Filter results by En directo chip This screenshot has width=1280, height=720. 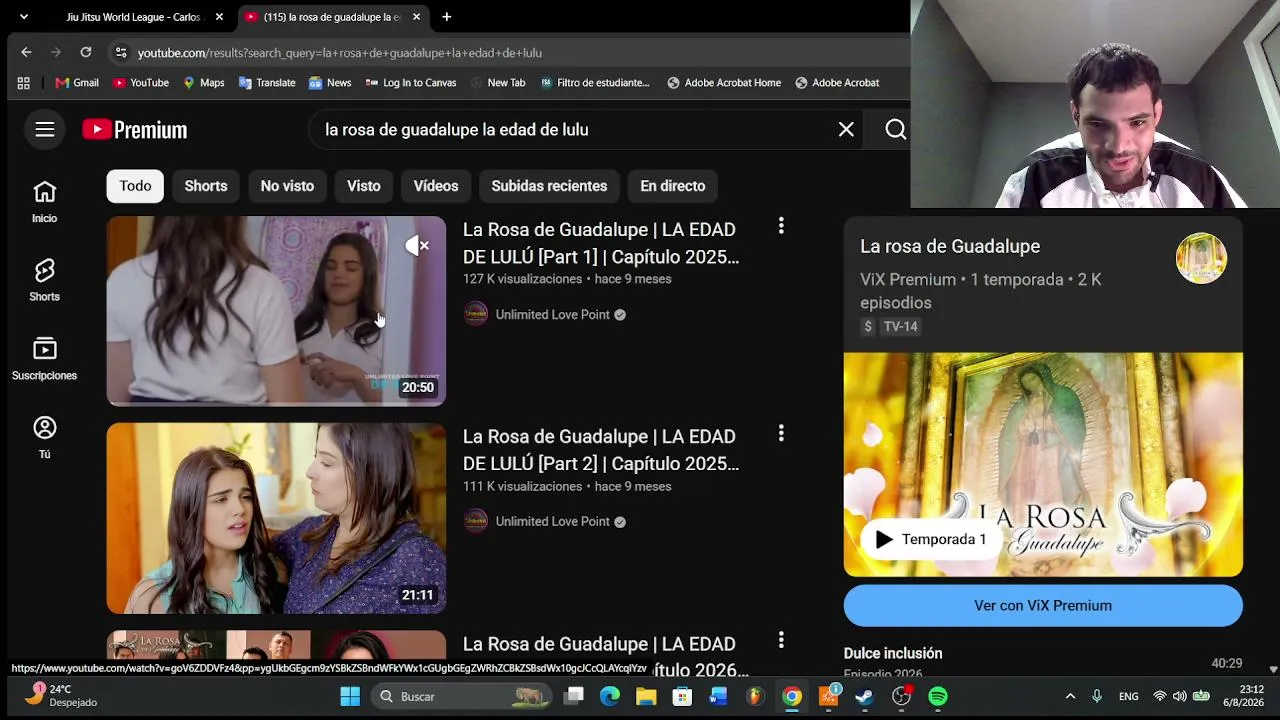click(x=673, y=186)
